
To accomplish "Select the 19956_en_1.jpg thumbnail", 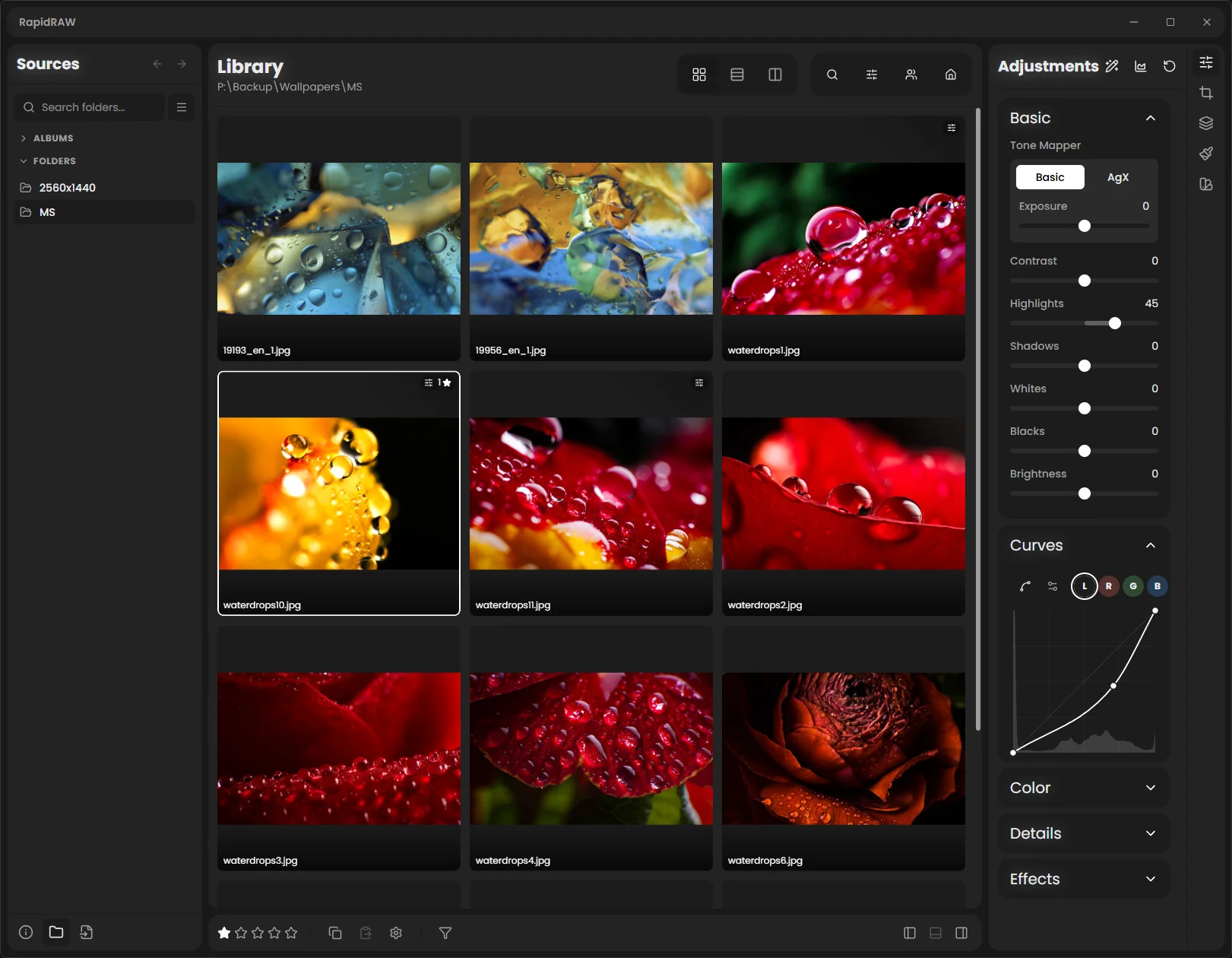I will (x=591, y=239).
